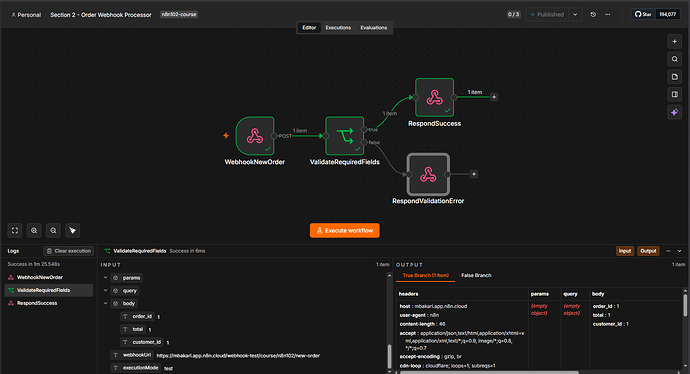Click the order_id field in input body
The image size is (690, 374).
click(x=138, y=316)
